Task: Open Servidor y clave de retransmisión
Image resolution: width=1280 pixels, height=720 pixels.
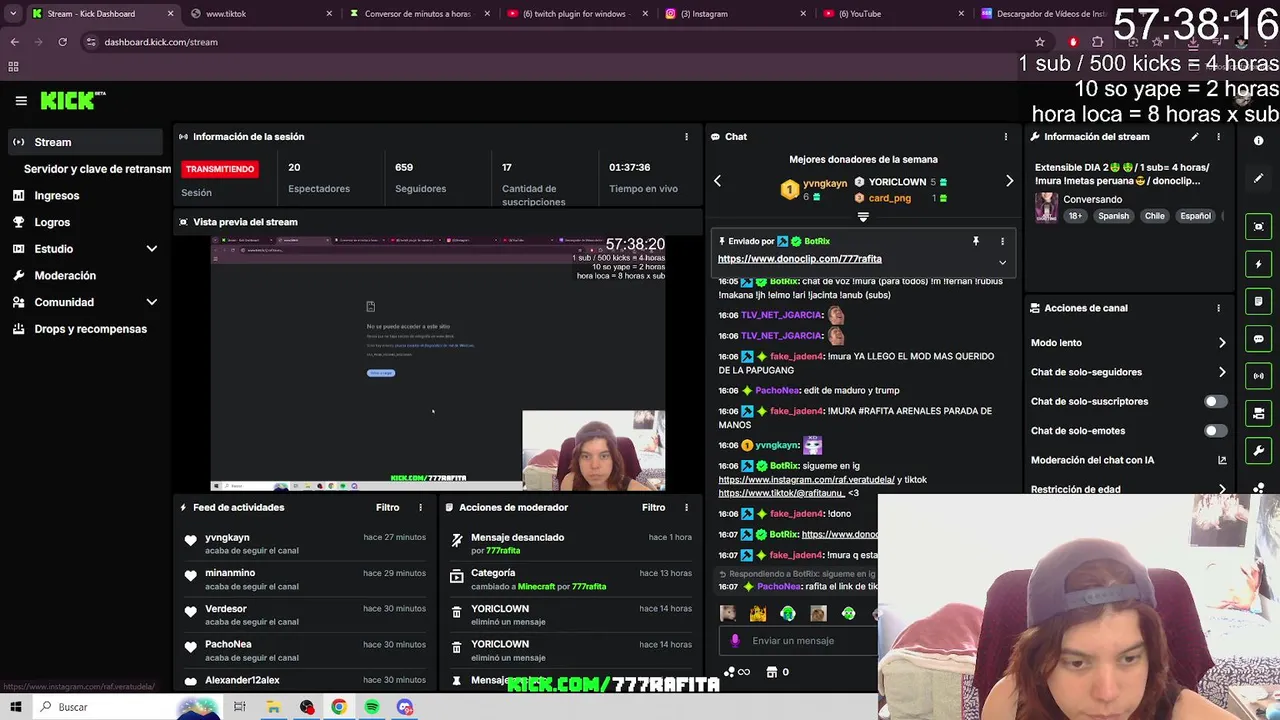Action: tap(97, 169)
